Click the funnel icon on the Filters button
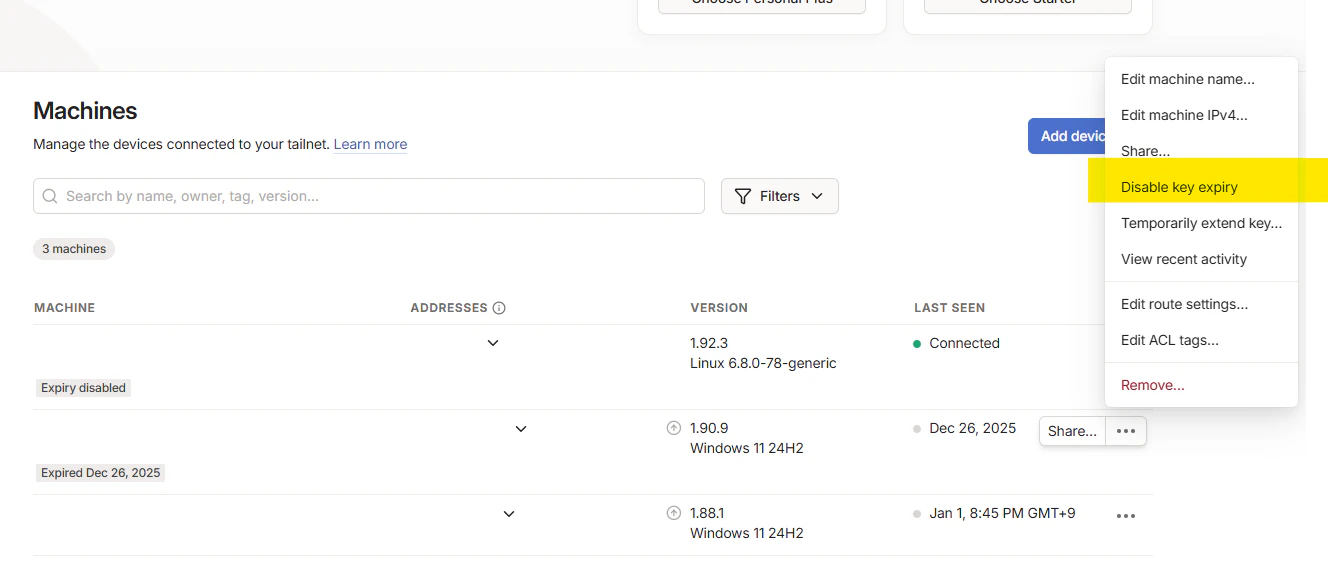1328x565 pixels. point(743,196)
